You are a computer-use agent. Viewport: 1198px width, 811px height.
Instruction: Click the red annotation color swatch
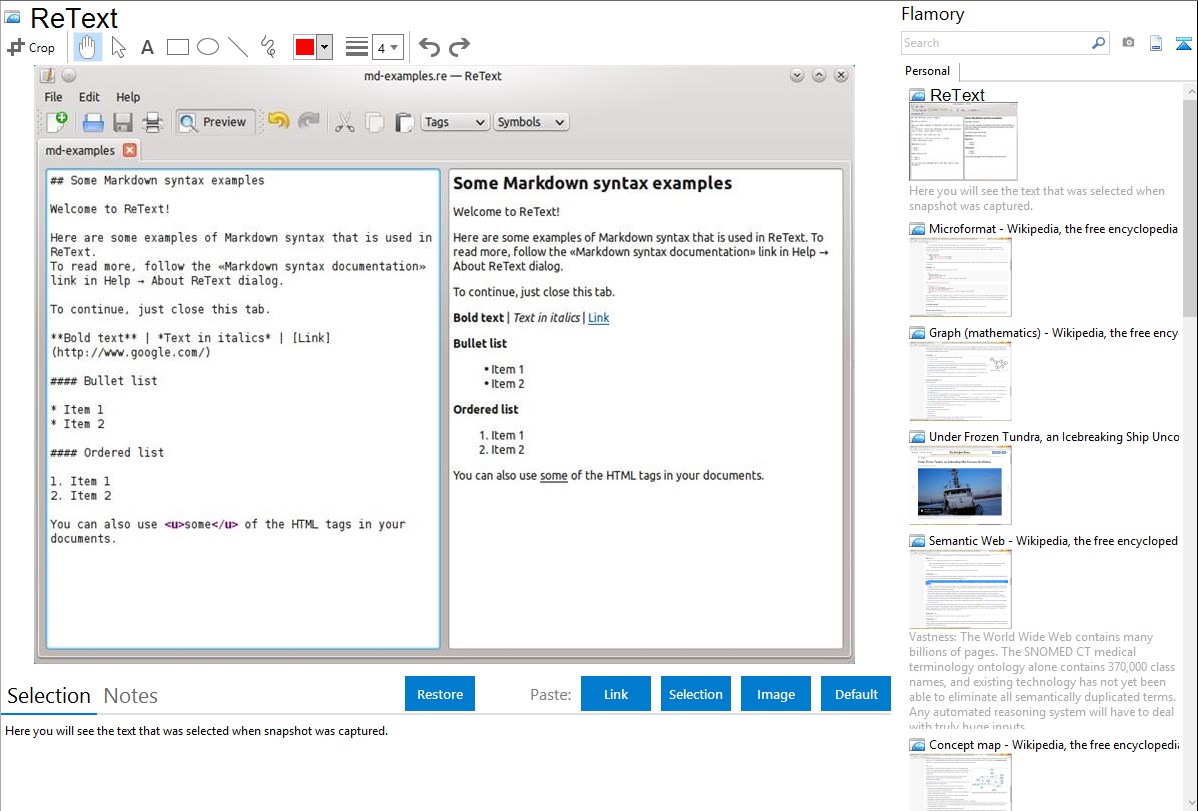[x=305, y=47]
